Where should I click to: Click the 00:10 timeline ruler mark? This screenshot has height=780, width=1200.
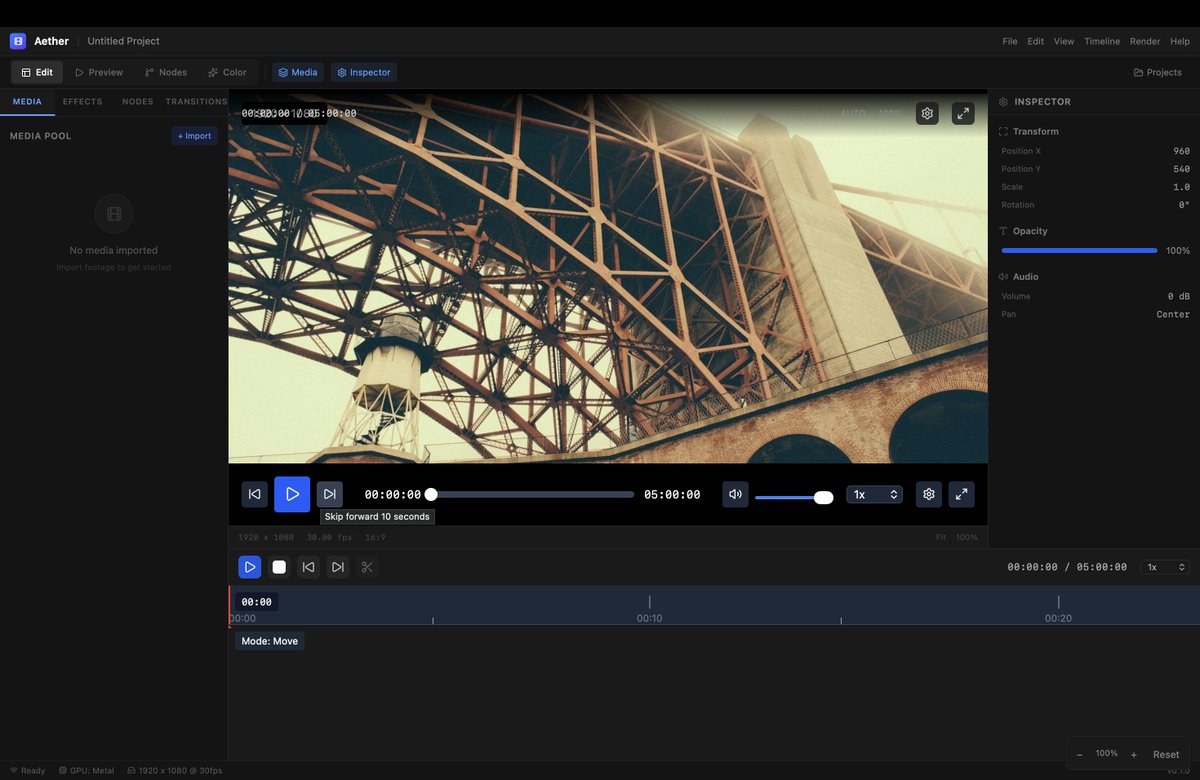pos(649,618)
